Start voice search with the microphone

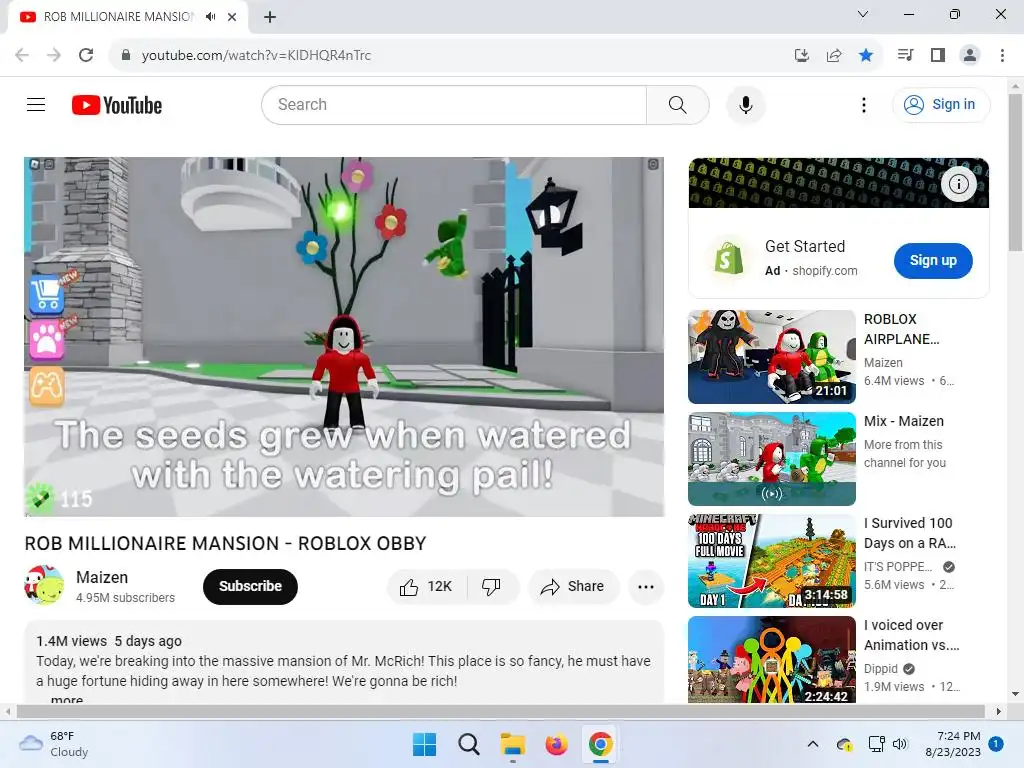coord(745,104)
